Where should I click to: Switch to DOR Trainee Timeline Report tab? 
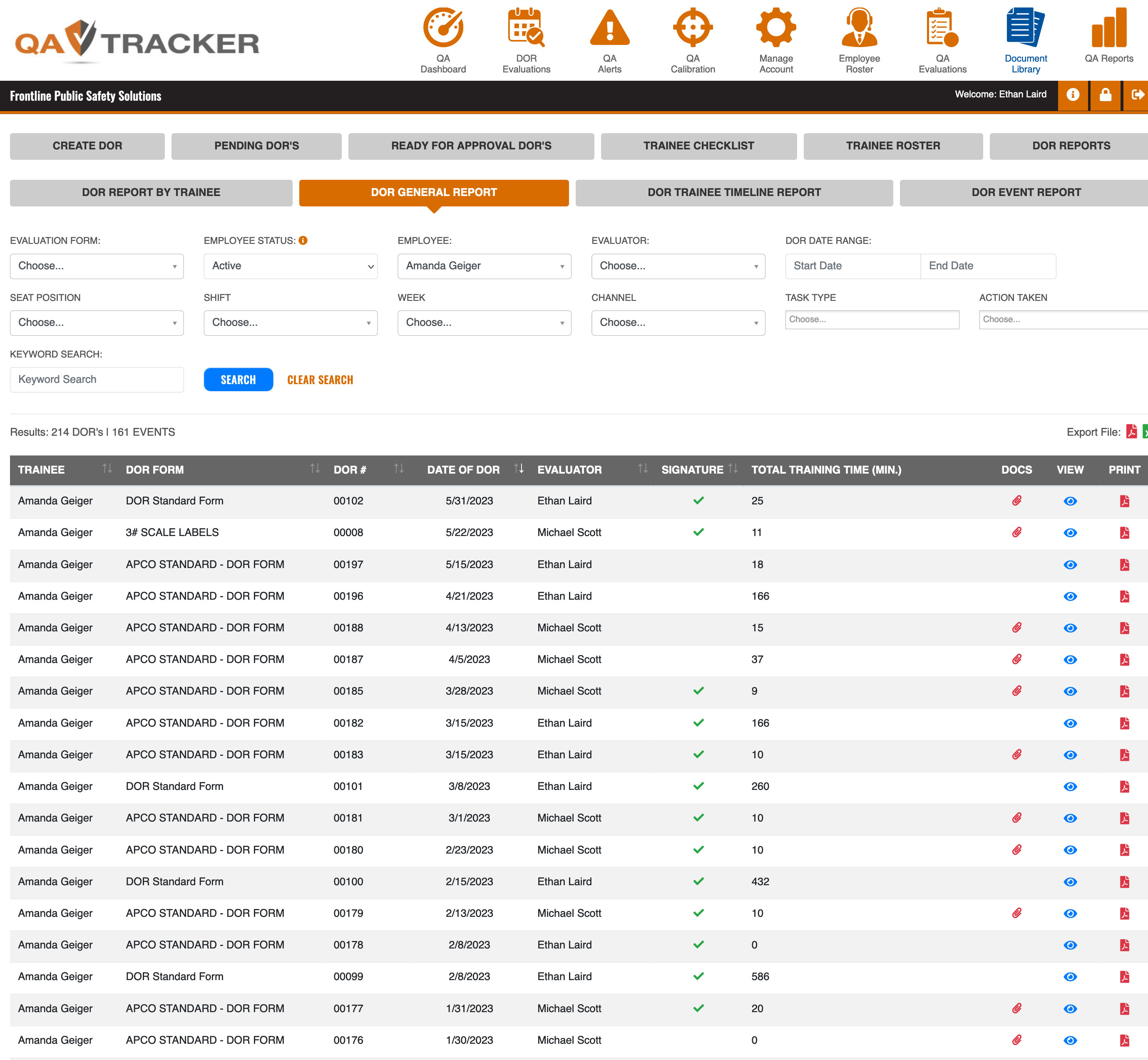tap(734, 193)
